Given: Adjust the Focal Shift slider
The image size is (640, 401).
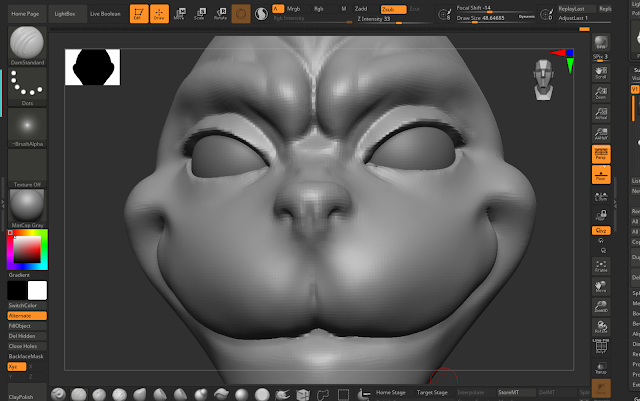Looking at the screenshot, I should pyautogui.click(x=495, y=9).
